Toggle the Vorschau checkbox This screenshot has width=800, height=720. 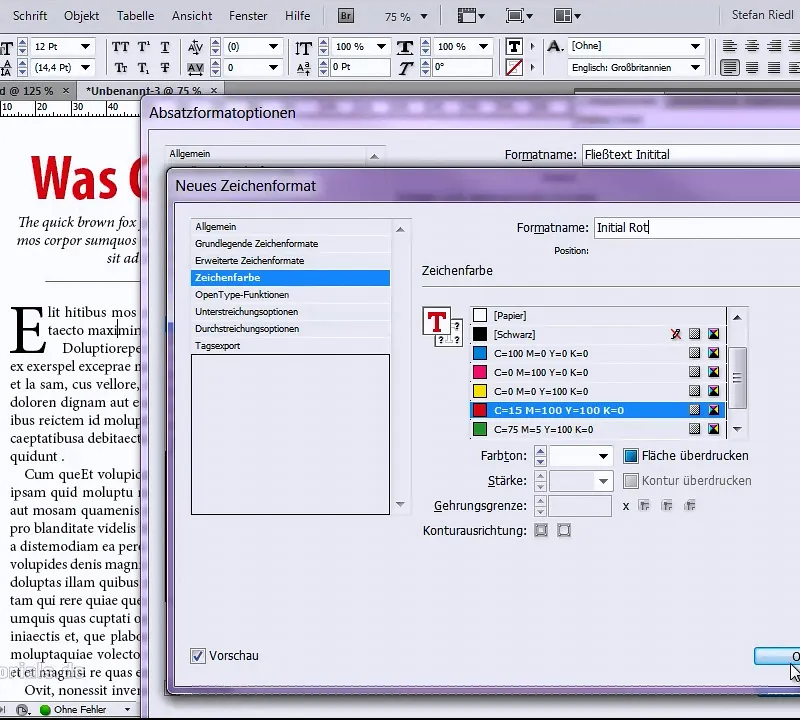(x=197, y=656)
